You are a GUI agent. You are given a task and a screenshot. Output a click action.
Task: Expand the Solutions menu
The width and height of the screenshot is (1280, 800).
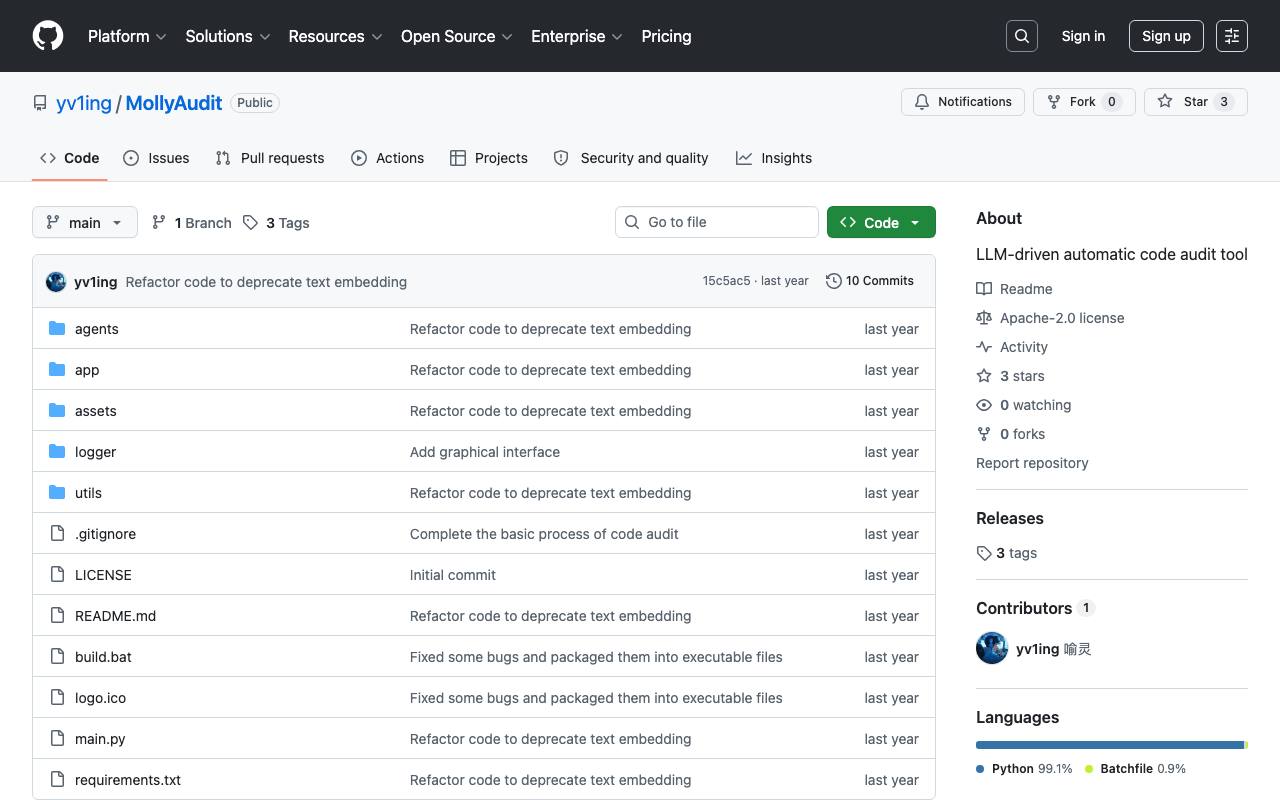228,36
